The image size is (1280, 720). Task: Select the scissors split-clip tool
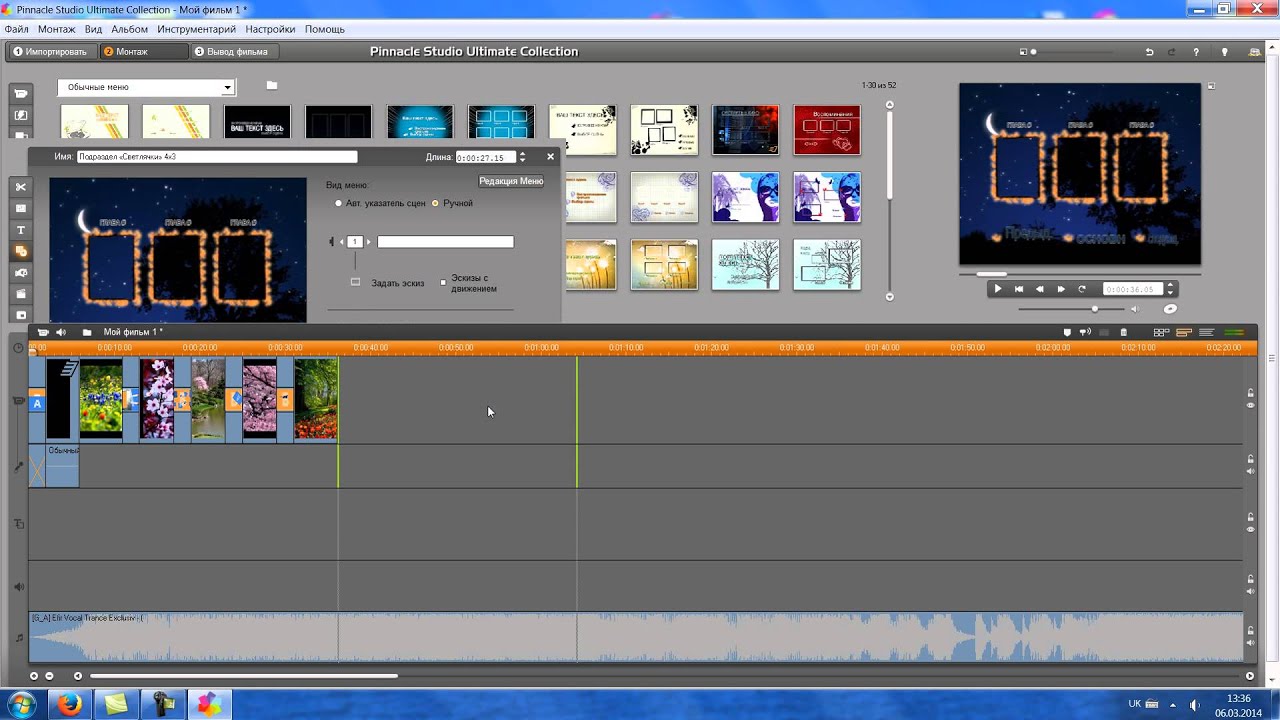tap(21, 187)
